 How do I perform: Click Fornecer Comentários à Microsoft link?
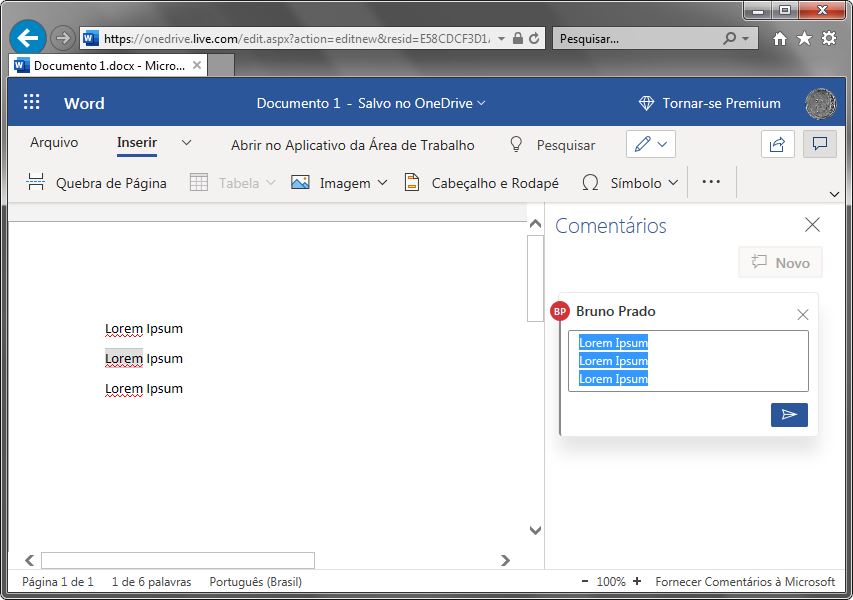(745, 582)
